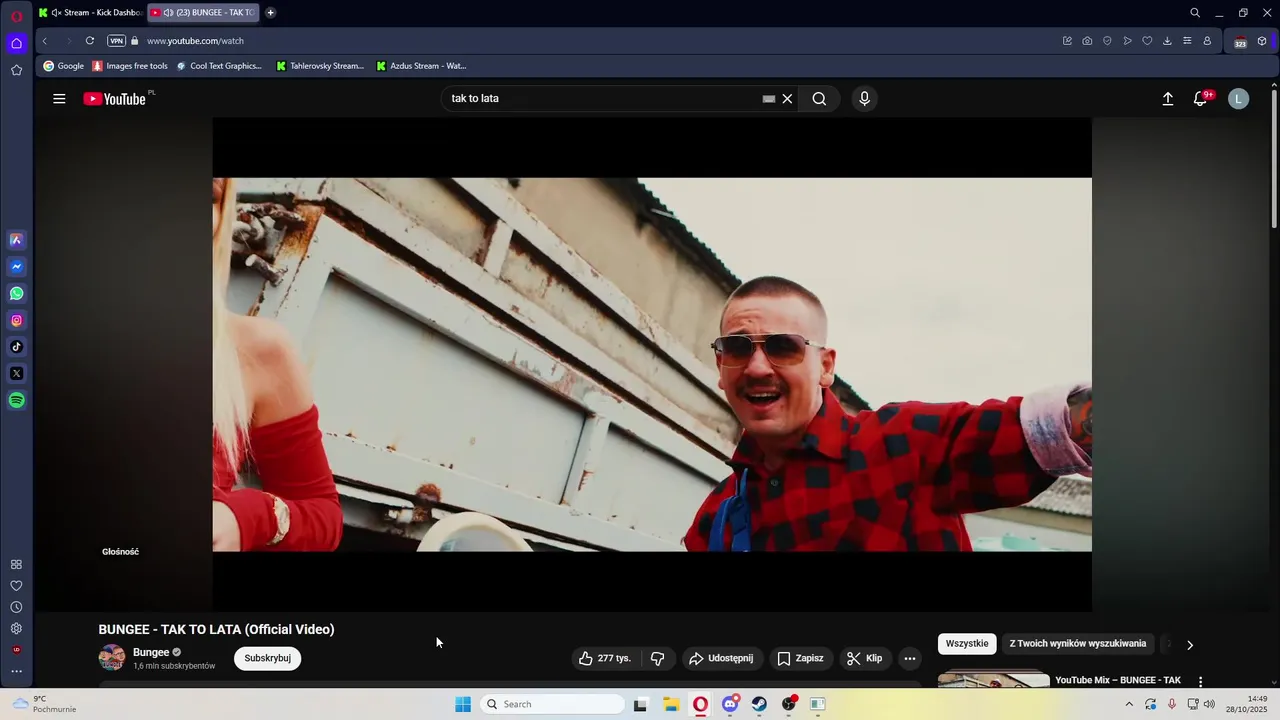Run search with the magnifier button
1280x720 pixels.
coord(819,99)
